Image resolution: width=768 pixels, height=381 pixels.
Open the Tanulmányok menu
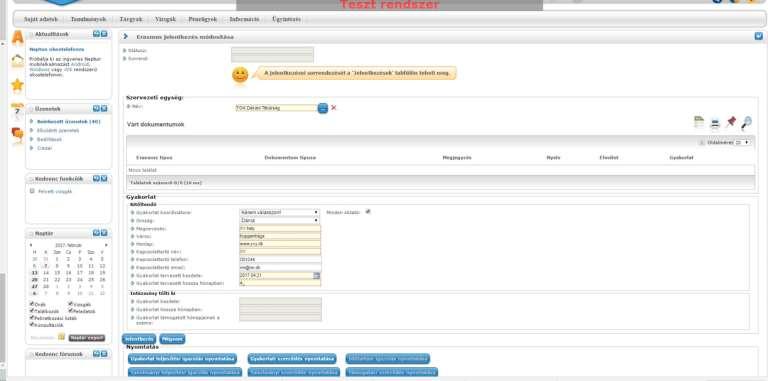coord(89,20)
